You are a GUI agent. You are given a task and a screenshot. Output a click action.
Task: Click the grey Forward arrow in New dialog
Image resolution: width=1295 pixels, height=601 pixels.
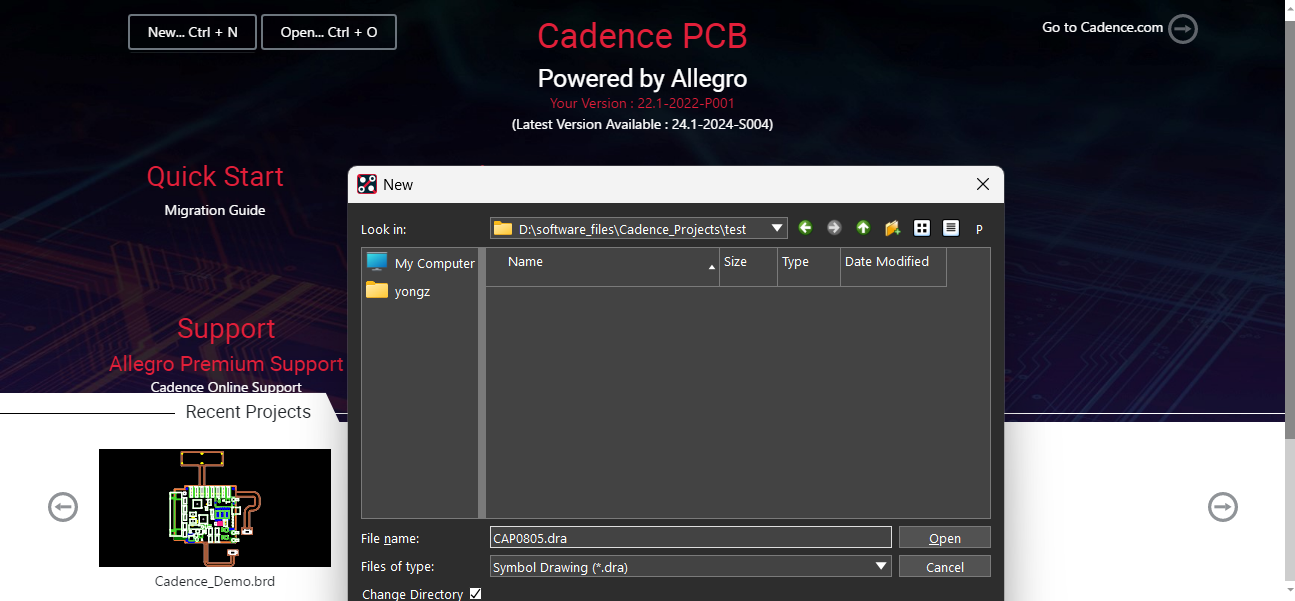click(x=834, y=228)
